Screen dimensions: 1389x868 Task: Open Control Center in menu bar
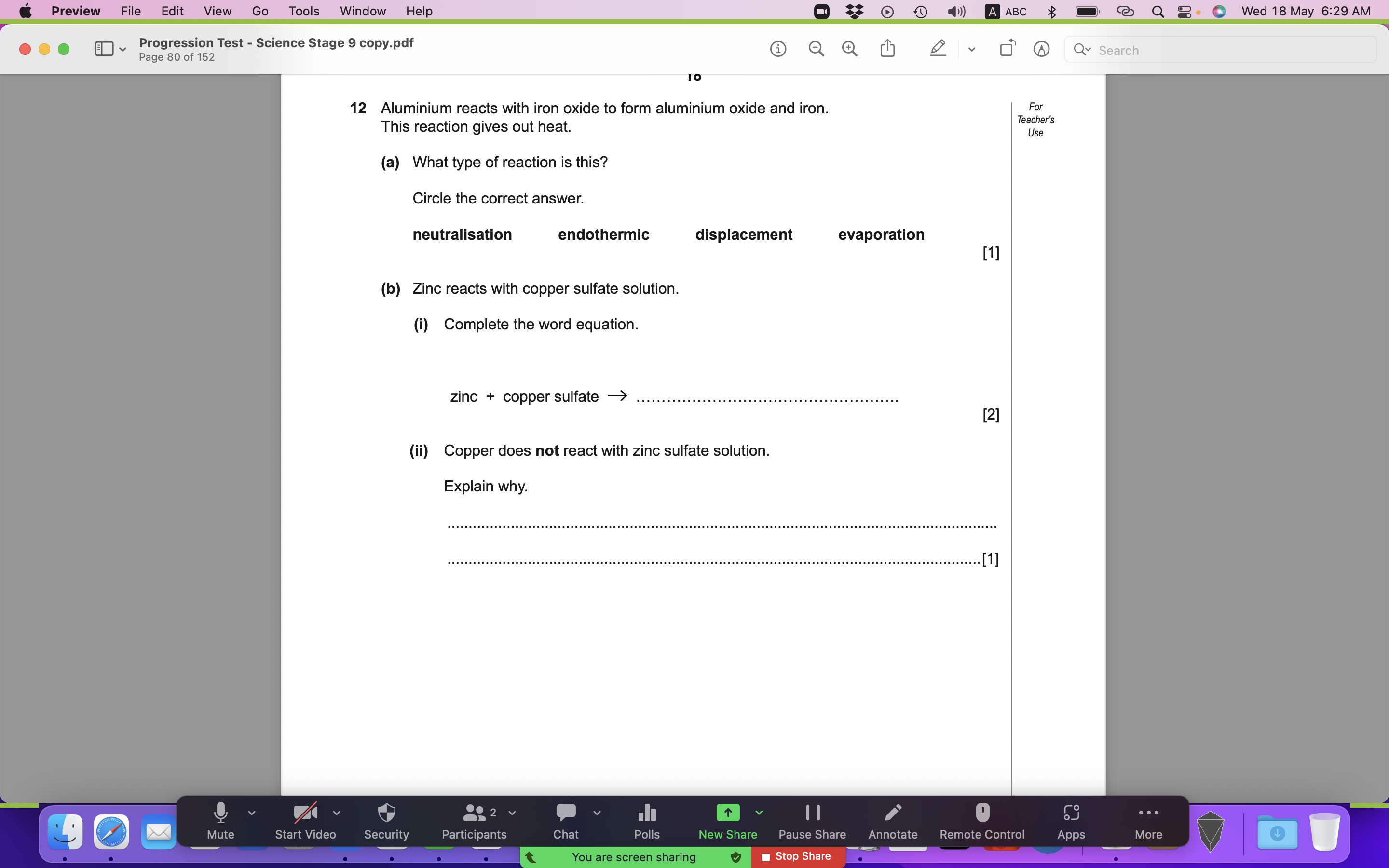point(1184,12)
